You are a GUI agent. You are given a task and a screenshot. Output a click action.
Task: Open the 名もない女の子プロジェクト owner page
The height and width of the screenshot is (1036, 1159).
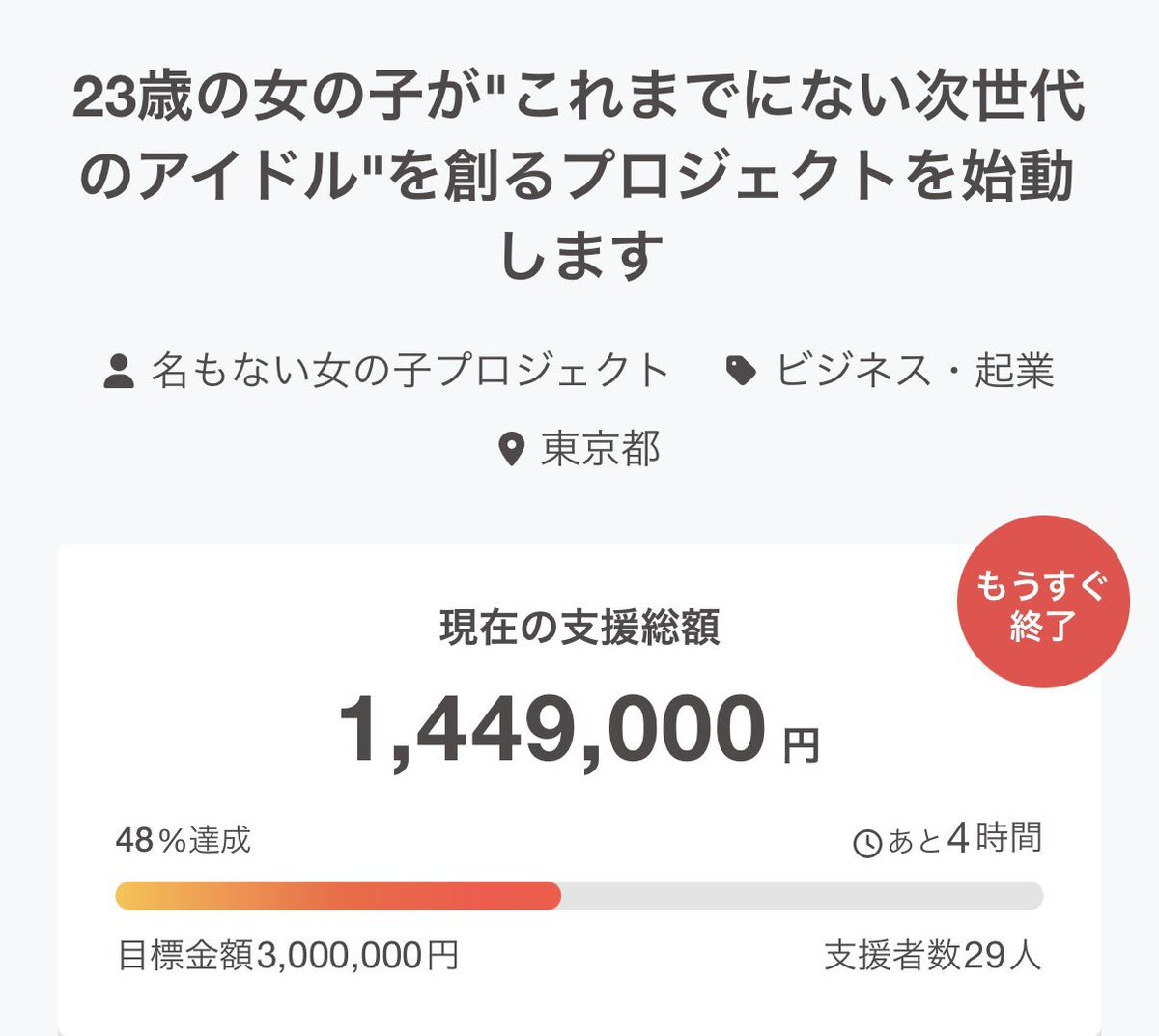tap(410, 371)
